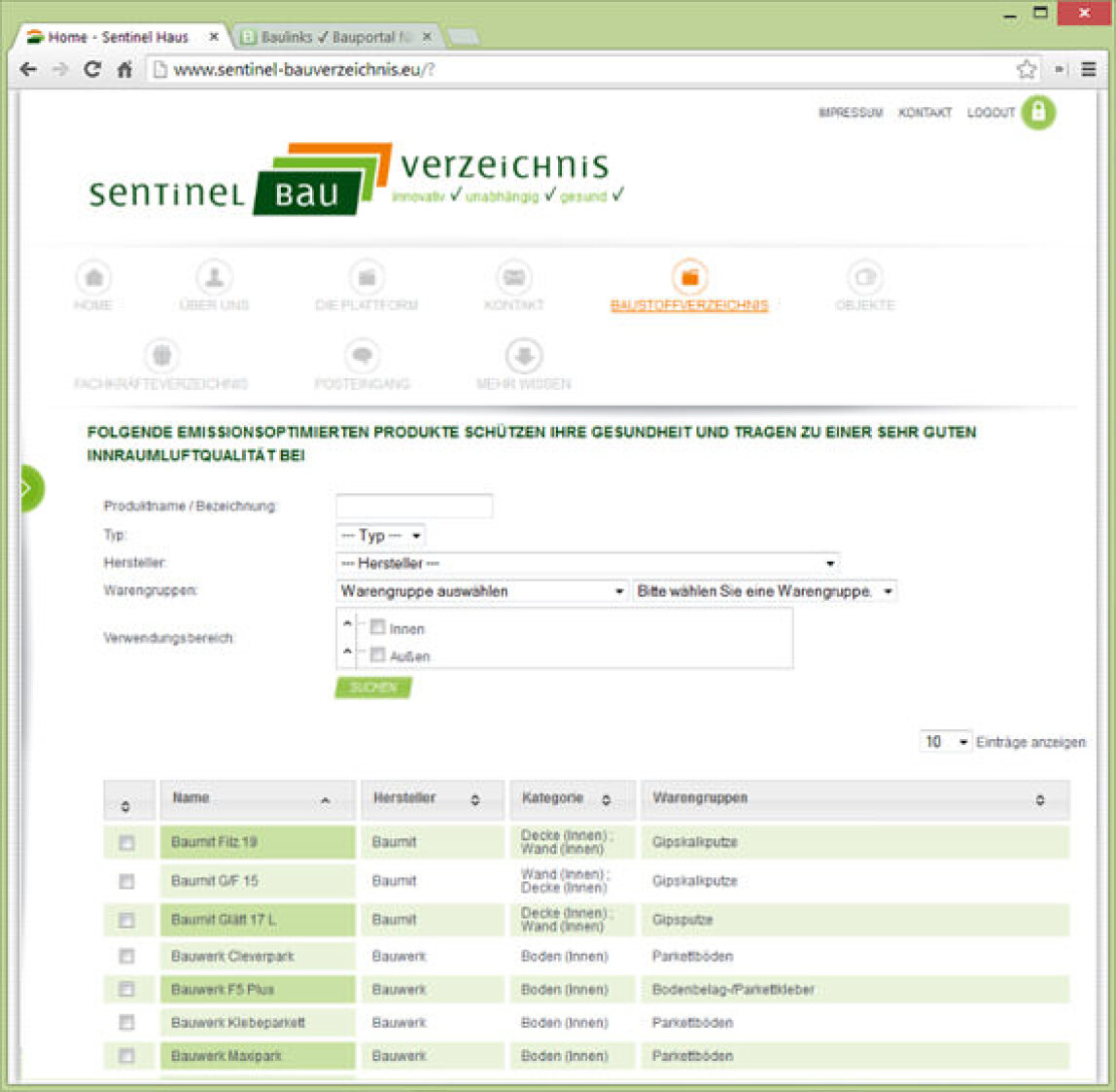Screen dimensions: 1116x1092
Task: Close the Home - Sentinel Haus tab
Action: [x=214, y=36]
